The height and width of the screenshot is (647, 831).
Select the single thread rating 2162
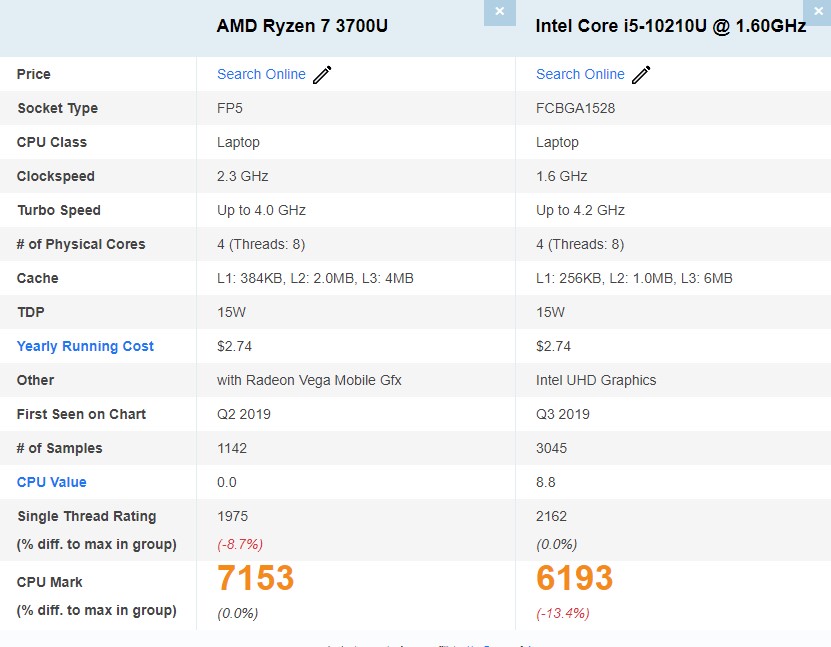[x=551, y=516]
